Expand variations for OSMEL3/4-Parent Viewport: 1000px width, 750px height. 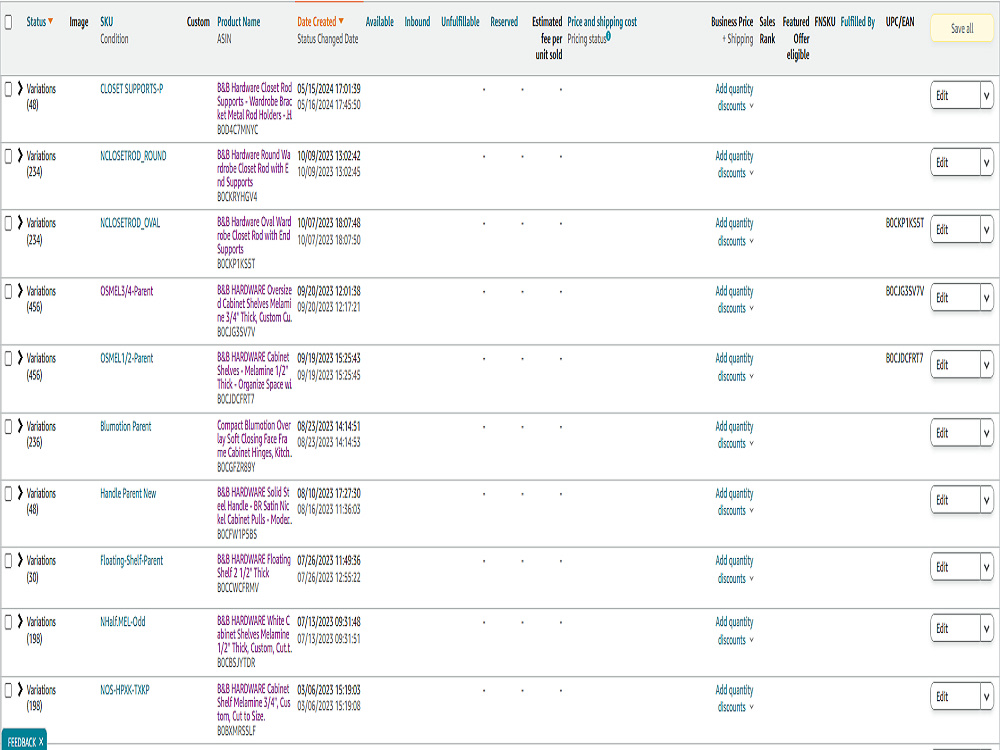coord(20,290)
